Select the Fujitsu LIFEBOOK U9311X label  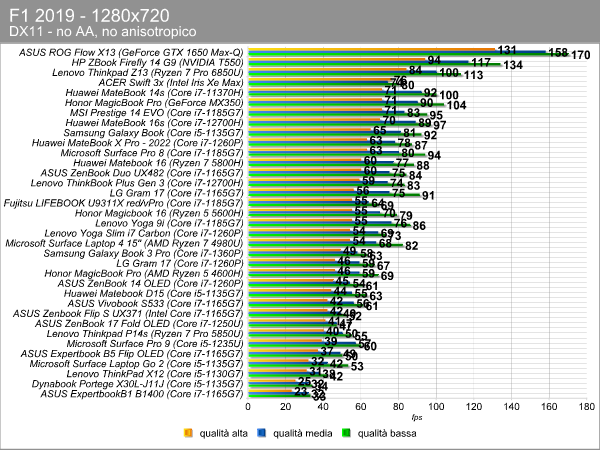123,203
